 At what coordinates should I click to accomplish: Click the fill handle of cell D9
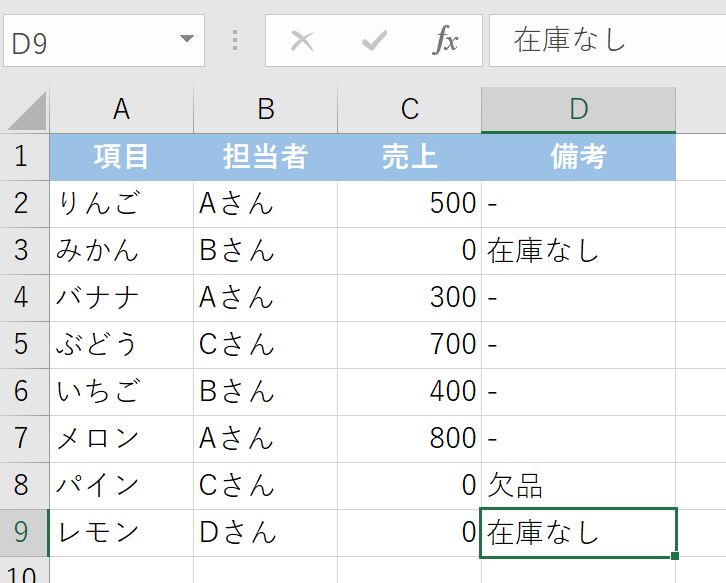click(677, 556)
